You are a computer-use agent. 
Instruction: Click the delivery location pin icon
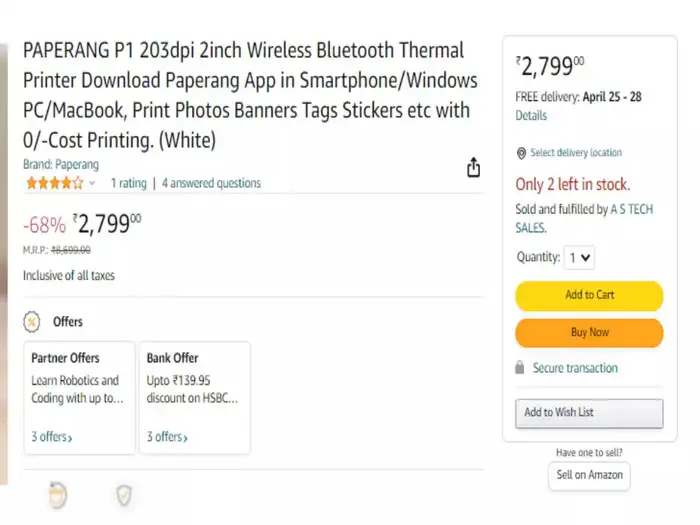click(x=521, y=153)
